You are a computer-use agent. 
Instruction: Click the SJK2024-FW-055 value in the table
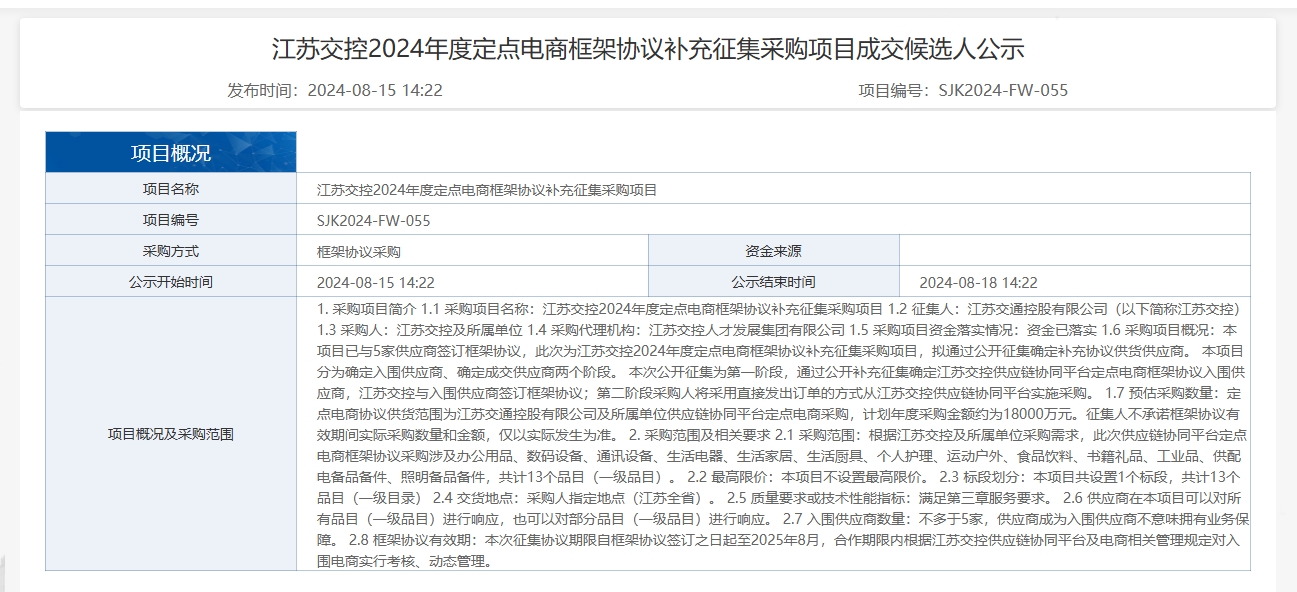pos(373,221)
